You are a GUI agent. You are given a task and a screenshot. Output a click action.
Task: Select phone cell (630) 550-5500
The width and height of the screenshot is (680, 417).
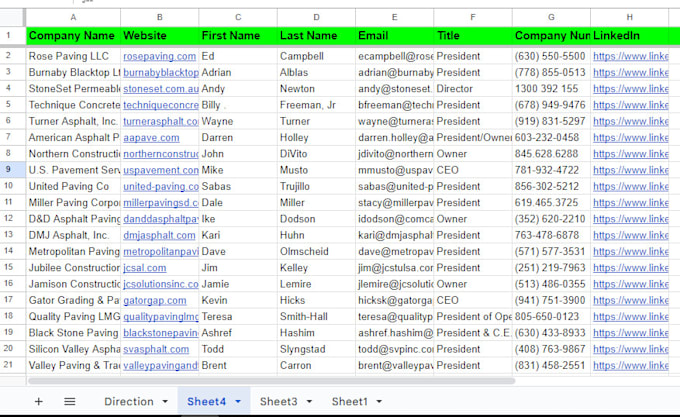551,56
